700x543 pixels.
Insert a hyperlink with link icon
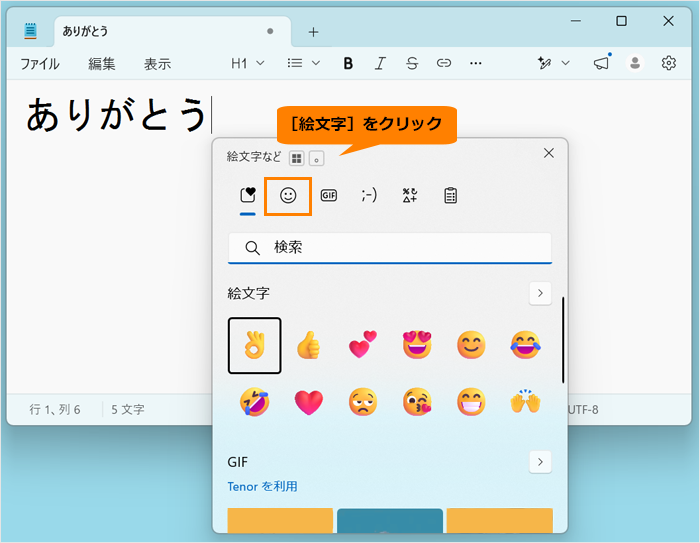(x=444, y=63)
